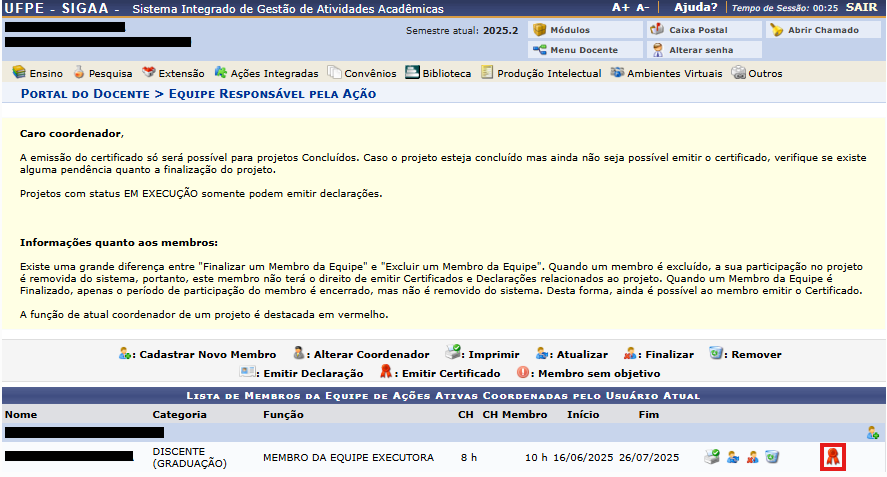Click the 10 h CH Membro value
The image size is (887, 477).
536,457
